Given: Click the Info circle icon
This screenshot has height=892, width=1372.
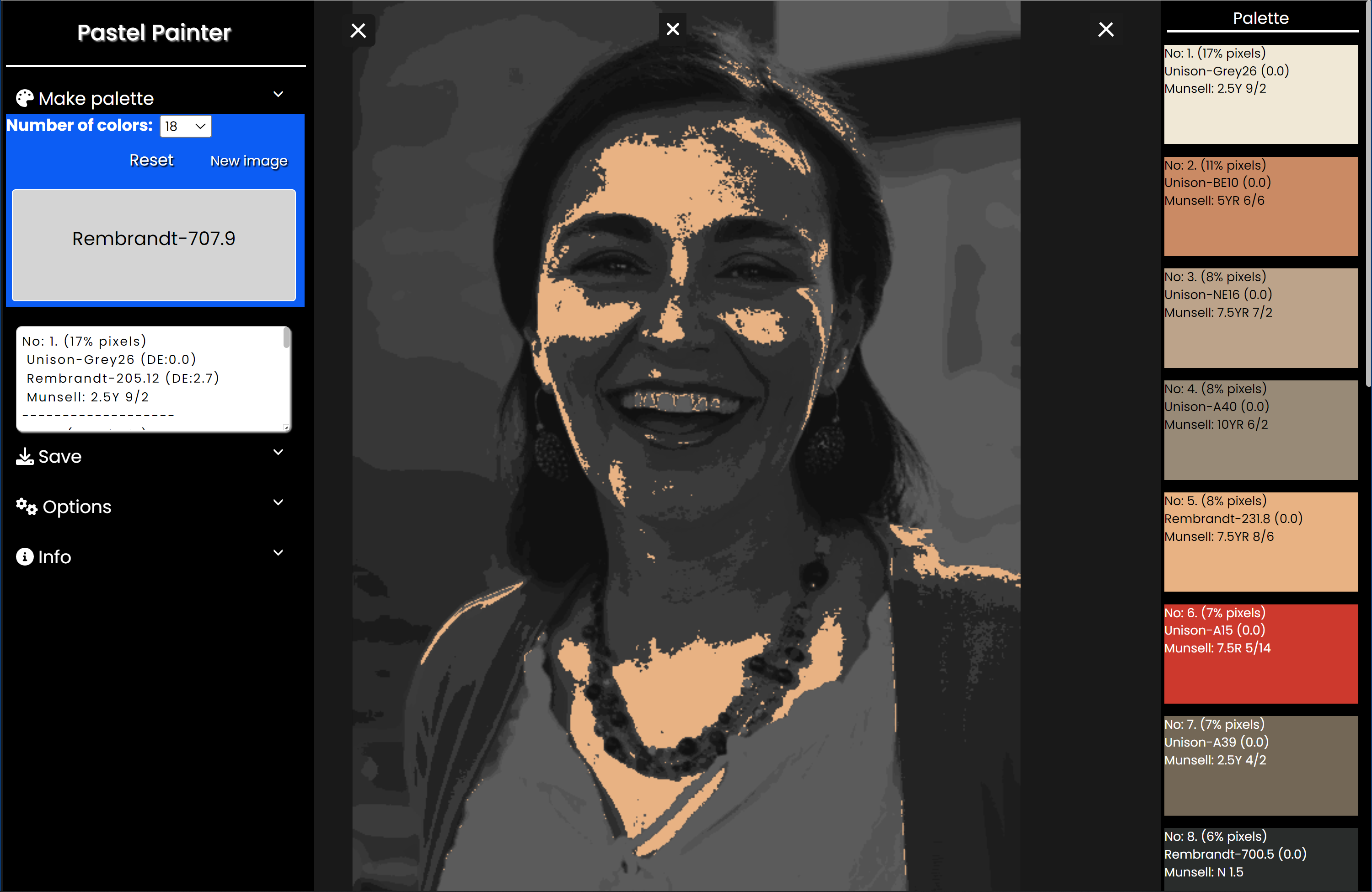Looking at the screenshot, I should (24, 556).
